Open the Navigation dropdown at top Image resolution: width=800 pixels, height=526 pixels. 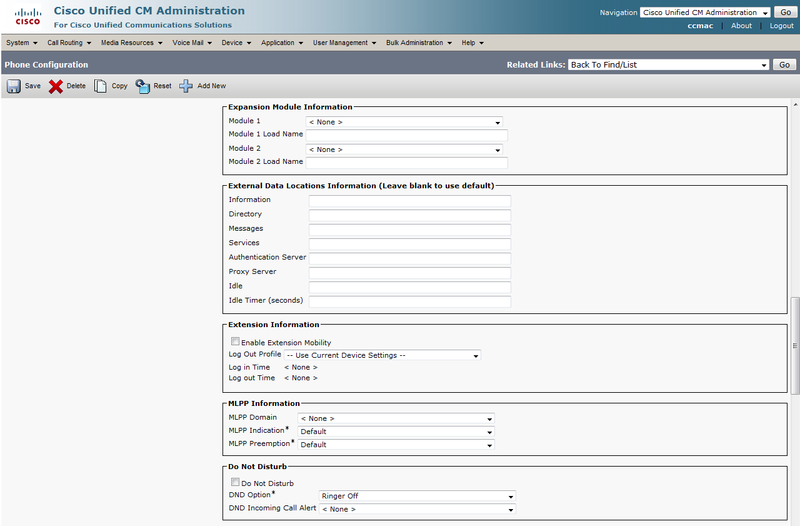coord(705,12)
